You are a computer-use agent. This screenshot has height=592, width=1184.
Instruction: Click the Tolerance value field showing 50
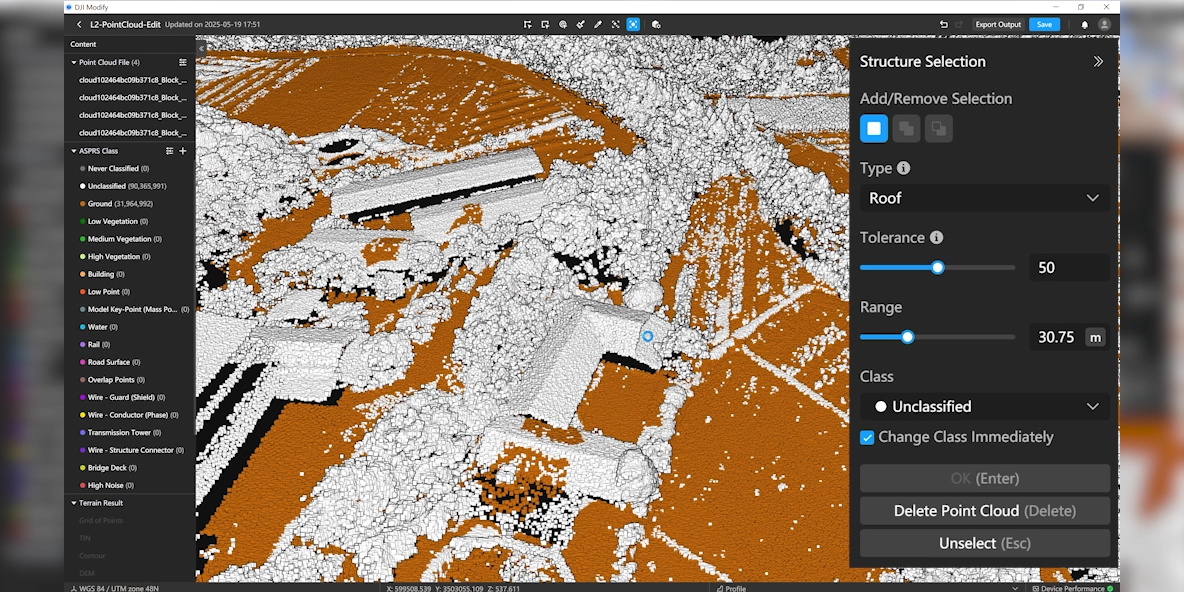(1068, 268)
